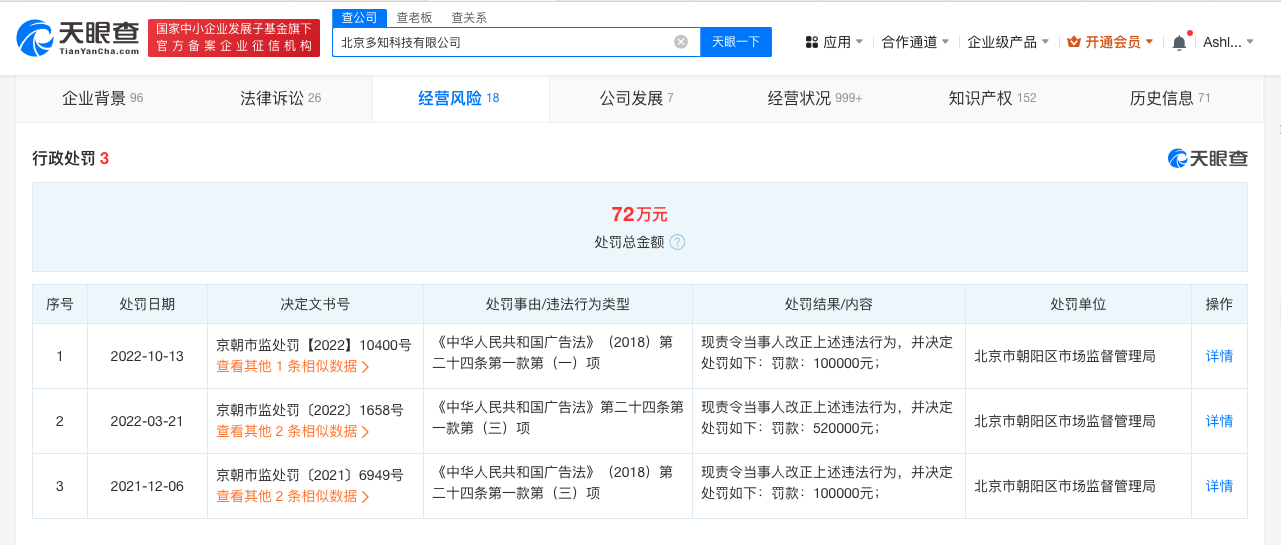This screenshot has height=545, width=1281.
Task: Click the 第二十四条第一款第（一）项 reason cell
Action: [x=558, y=356]
